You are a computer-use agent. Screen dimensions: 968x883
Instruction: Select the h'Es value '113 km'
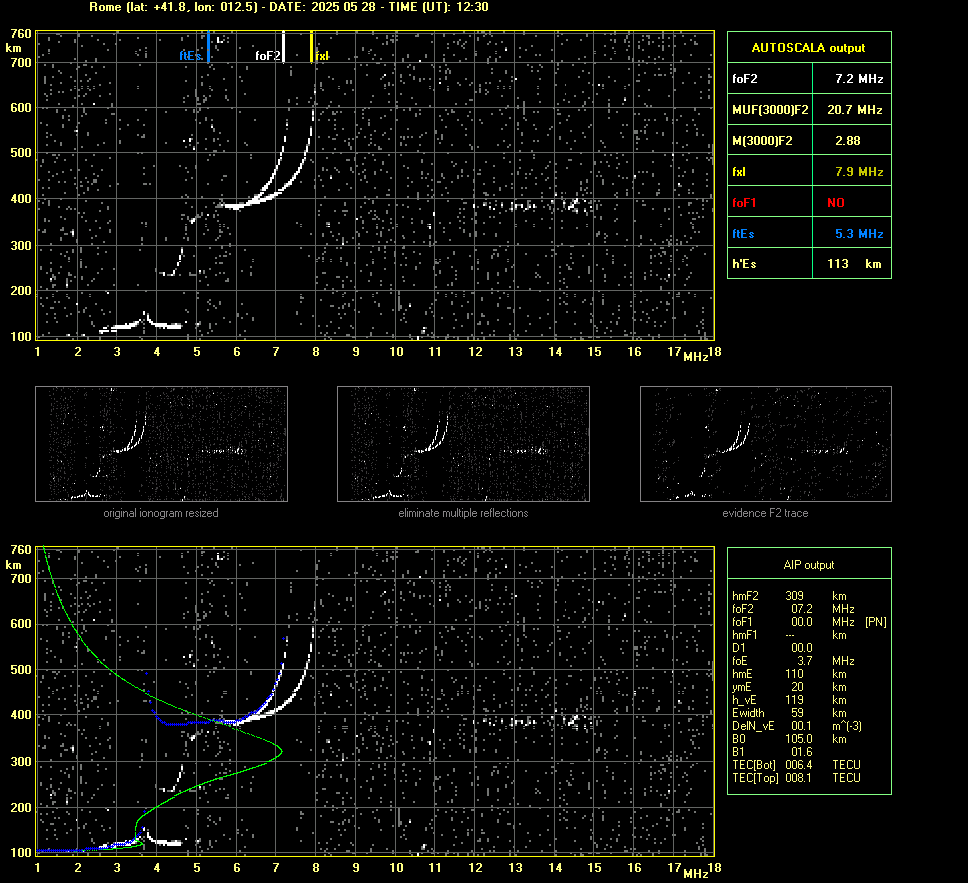coord(854,264)
